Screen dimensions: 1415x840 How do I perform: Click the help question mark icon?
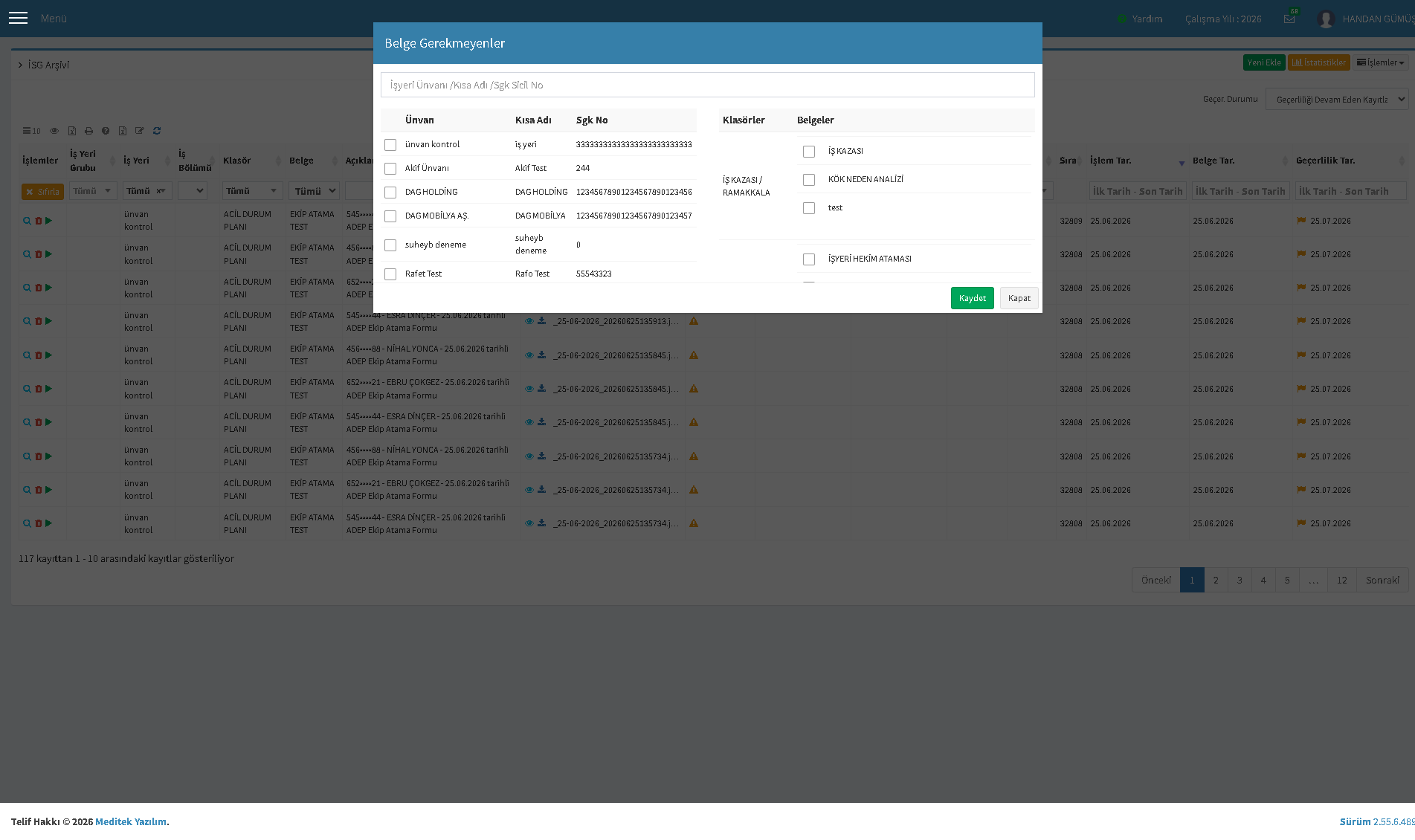click(x=106, y=131)
